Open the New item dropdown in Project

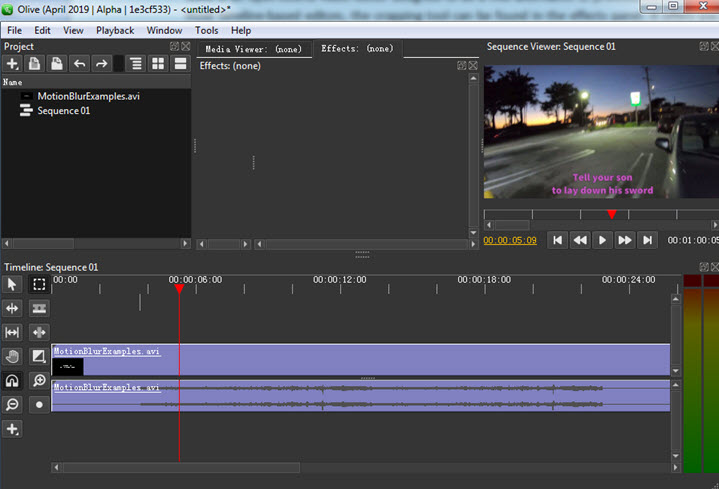point(13,64)
